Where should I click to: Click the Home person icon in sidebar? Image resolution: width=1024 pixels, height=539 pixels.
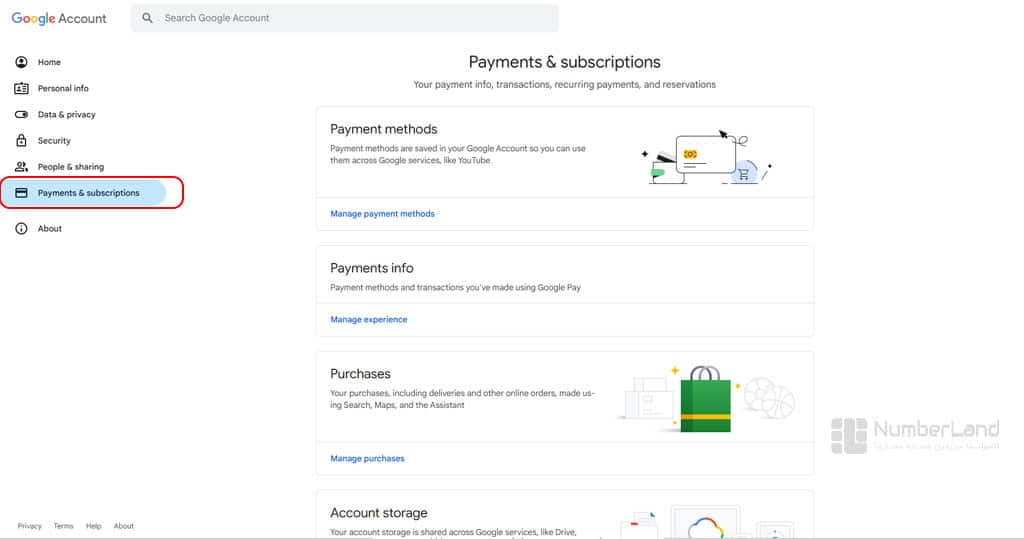(22, 62)
